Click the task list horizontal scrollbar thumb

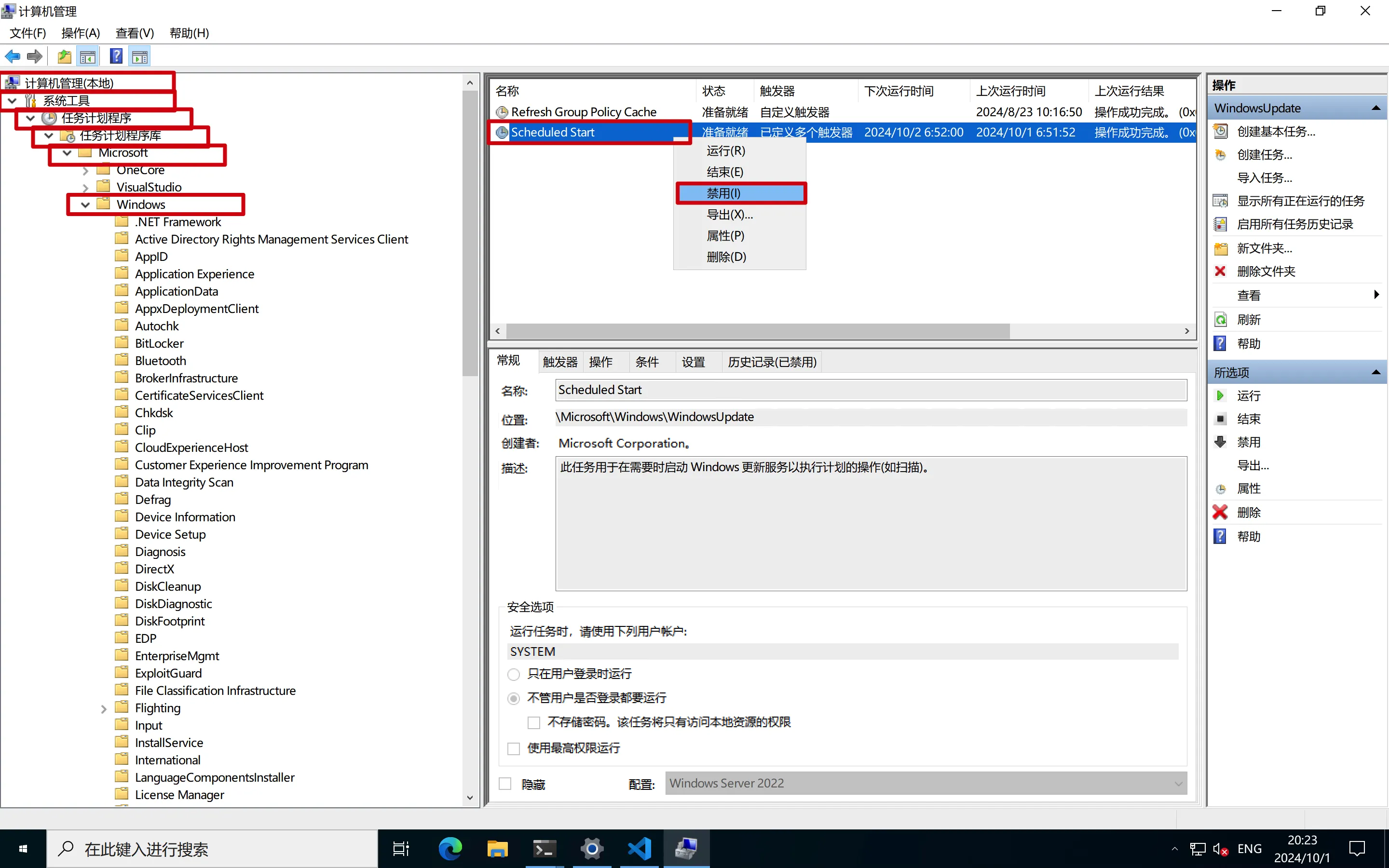coord(758,331)
